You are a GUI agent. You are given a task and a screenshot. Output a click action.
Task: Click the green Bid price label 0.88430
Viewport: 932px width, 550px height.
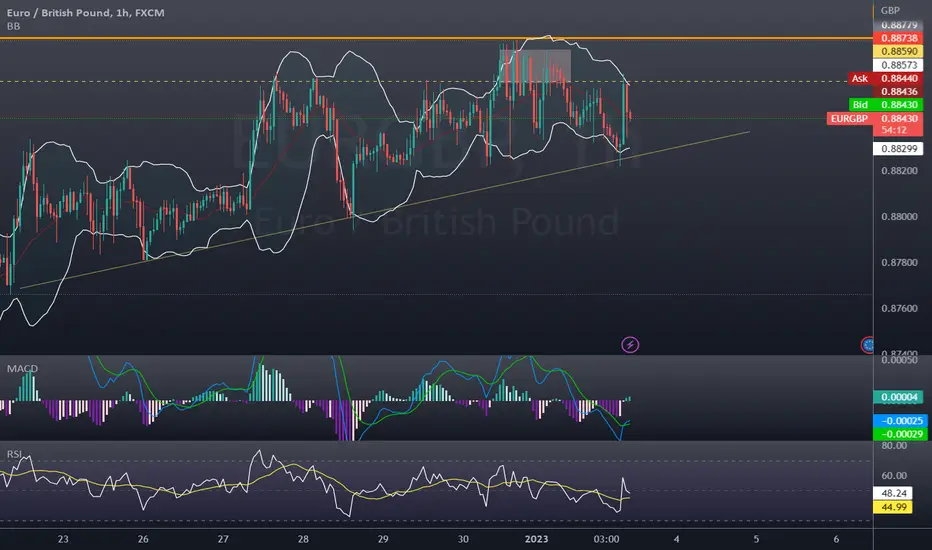pos(886,105)
